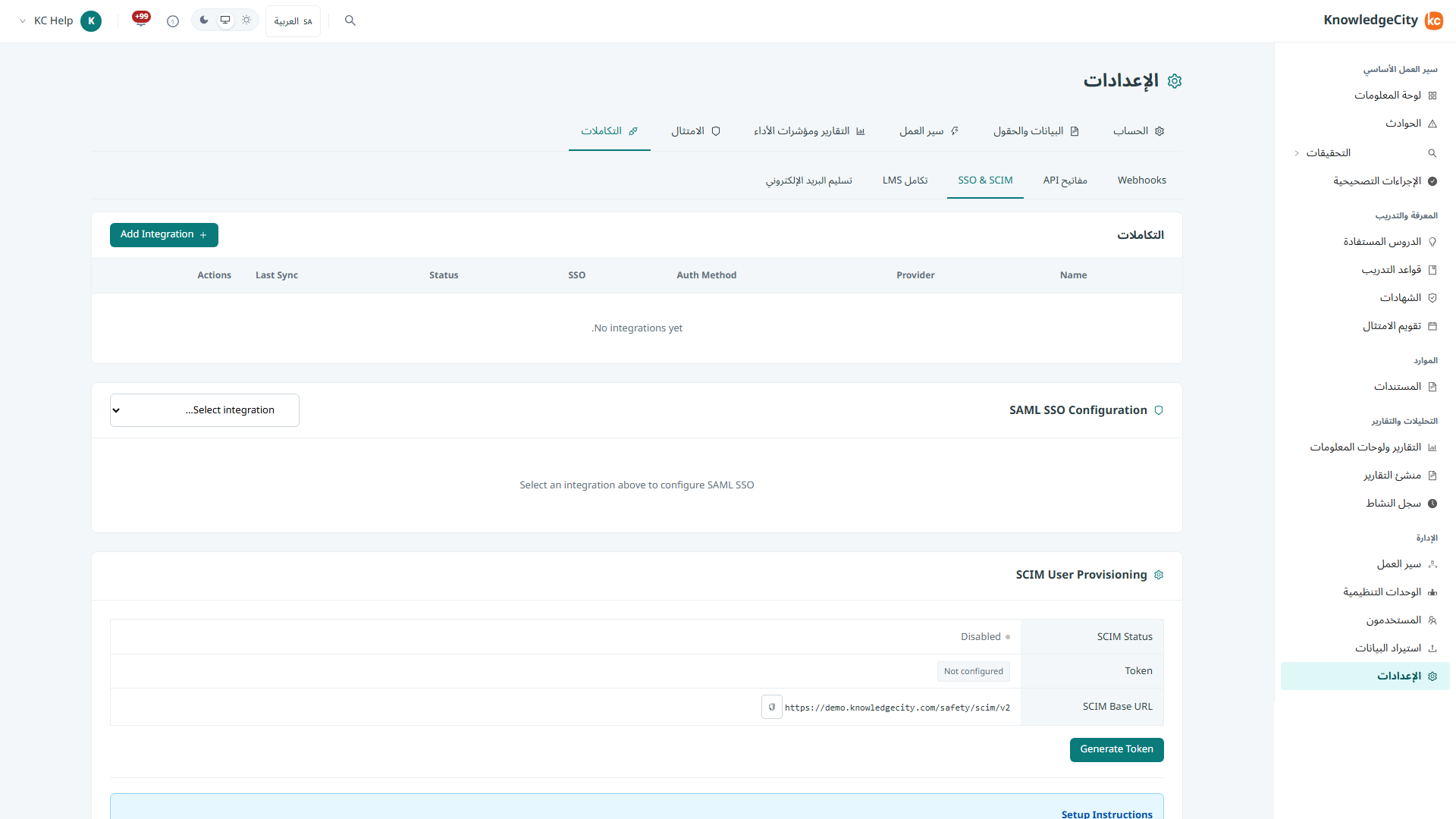
Task: Open notifications bell with +99 badge
Action: click(x=141, y=20)
